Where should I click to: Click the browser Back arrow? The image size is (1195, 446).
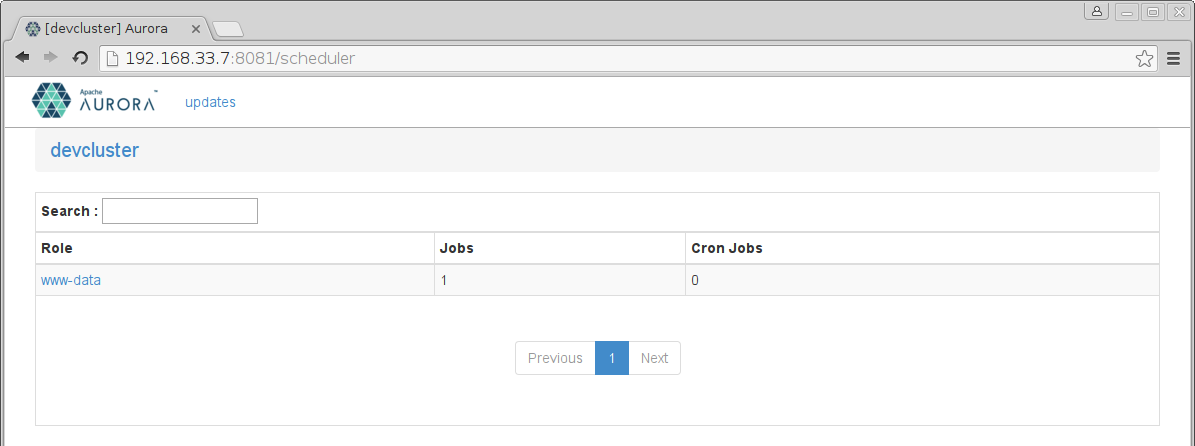pyautogui.click(x=22, y=59)
